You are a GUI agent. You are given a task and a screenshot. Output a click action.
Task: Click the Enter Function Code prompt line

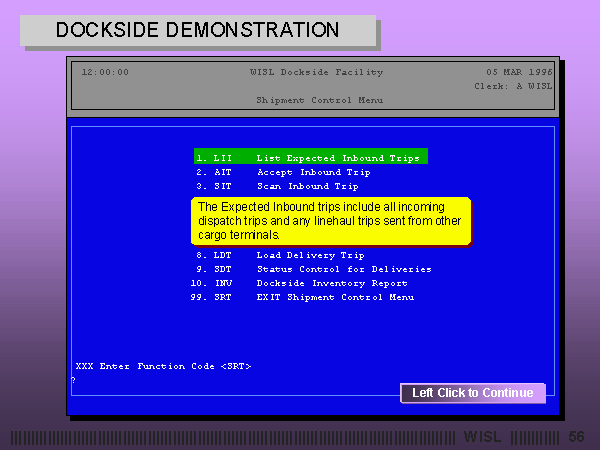163,366
